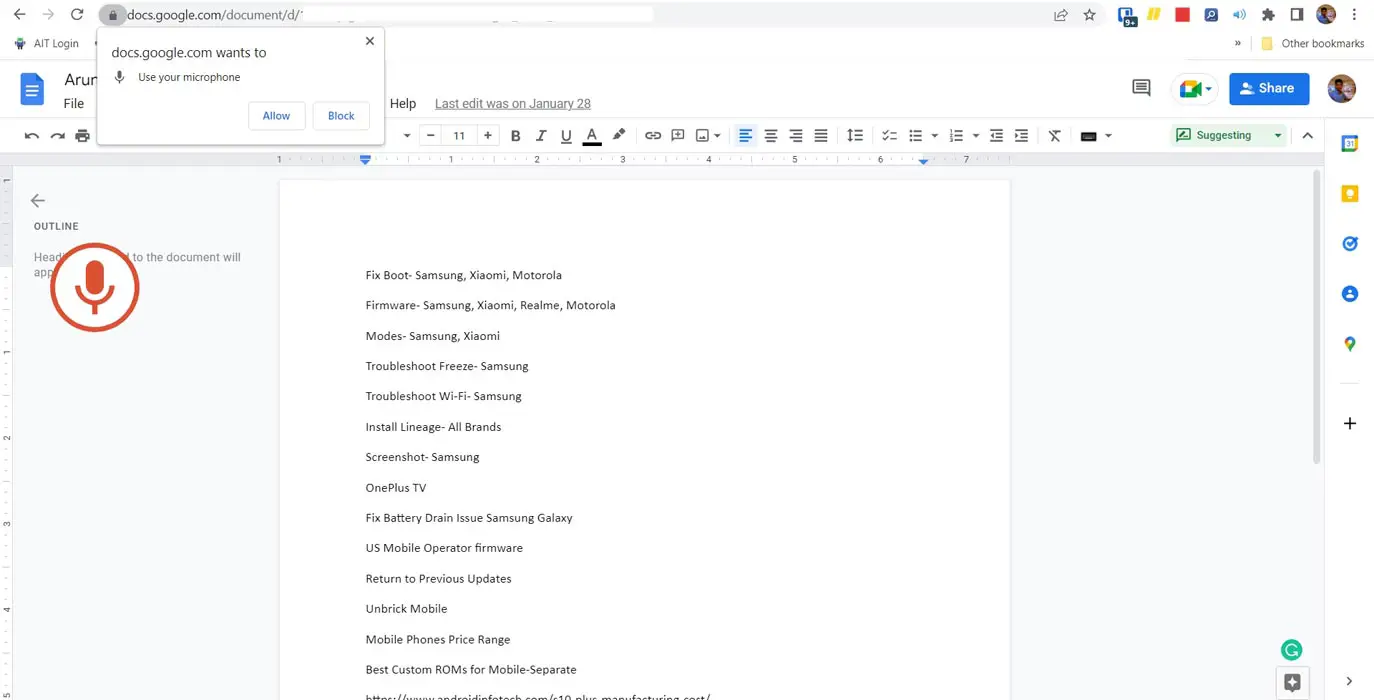The height and width of the screenshot is (700, 1374).
Task: Click the Undo icon
Action: (x=32, y=136)
